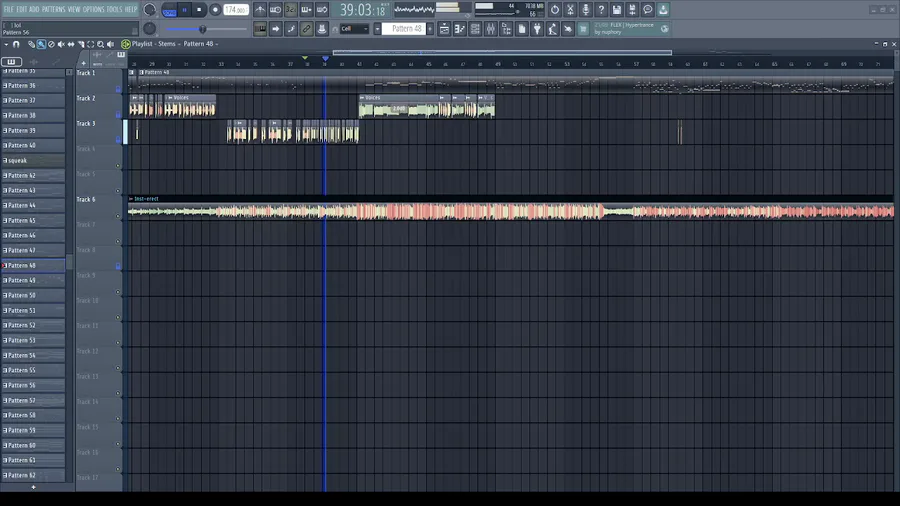
Task: Select the playlist draw pencil tool
Action: tap(31, 44)
